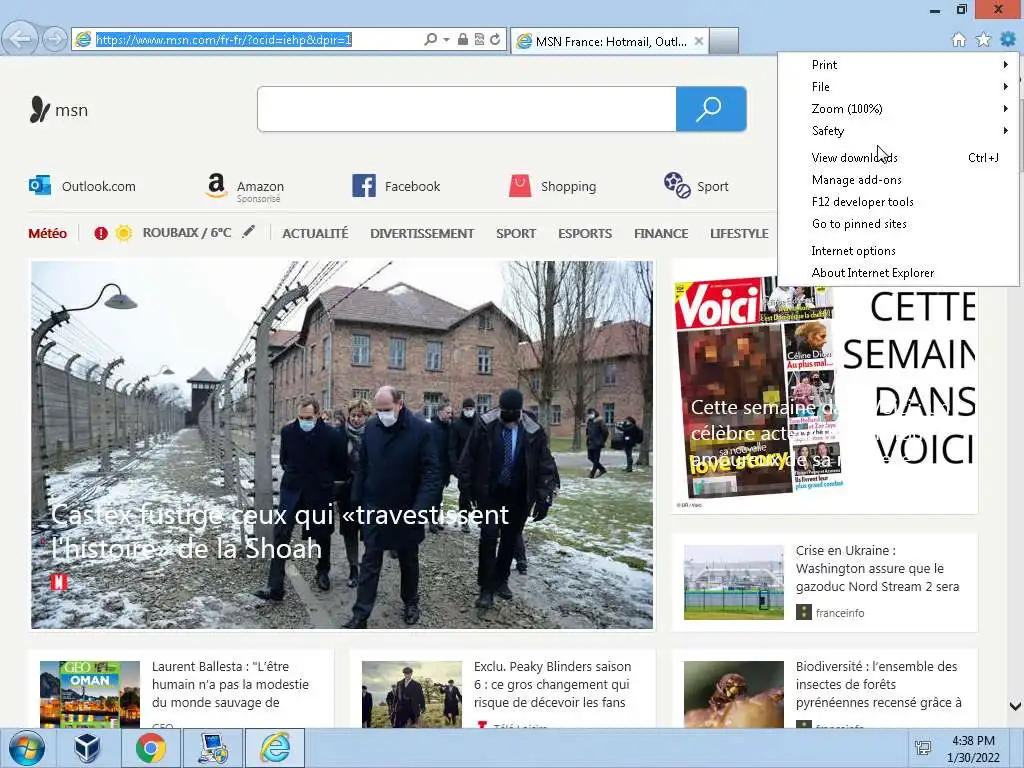Open the address bar autocomplete dropdown arrow

click(446, 40)
